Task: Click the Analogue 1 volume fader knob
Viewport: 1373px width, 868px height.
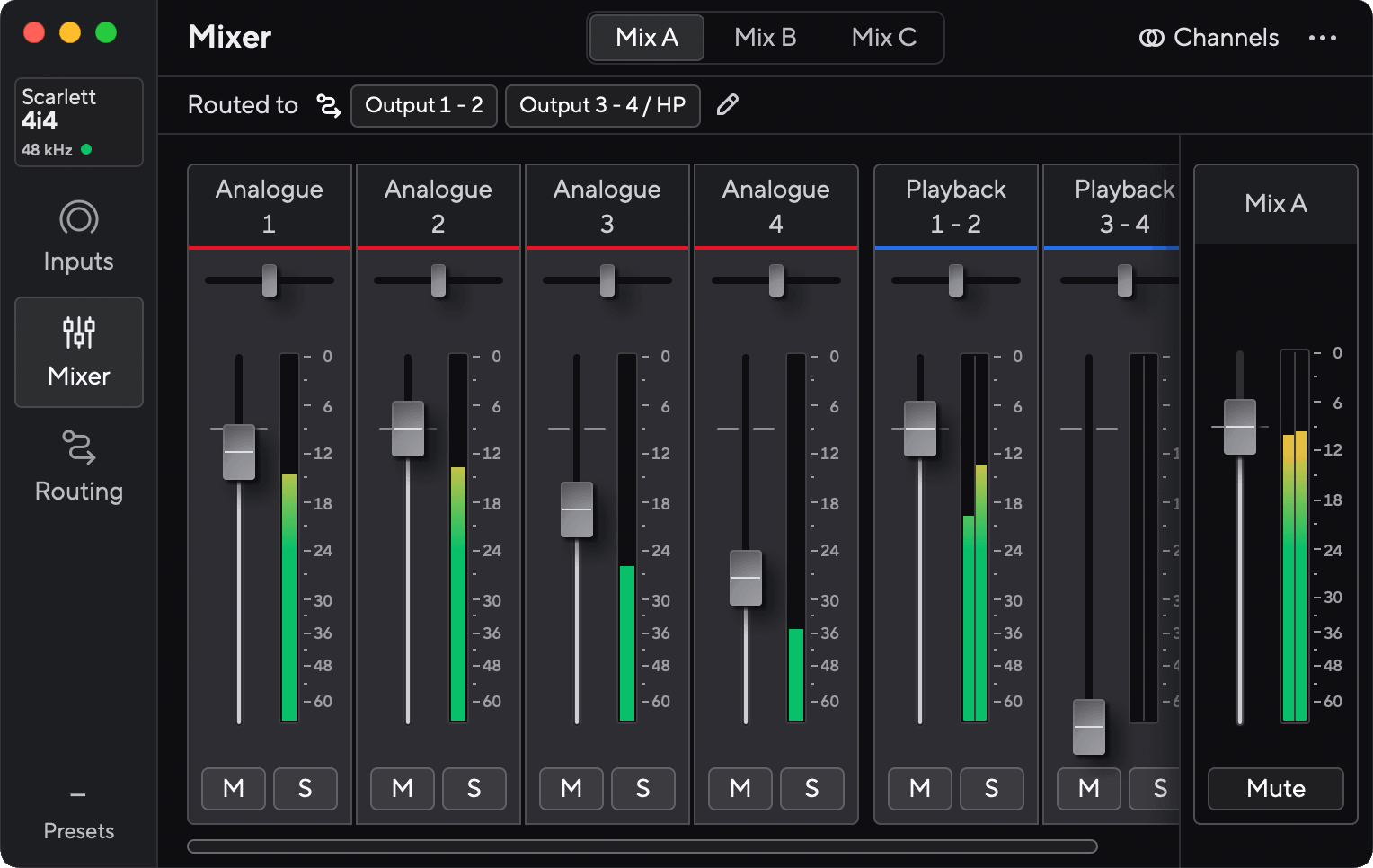Action: [x=239, y=452]
